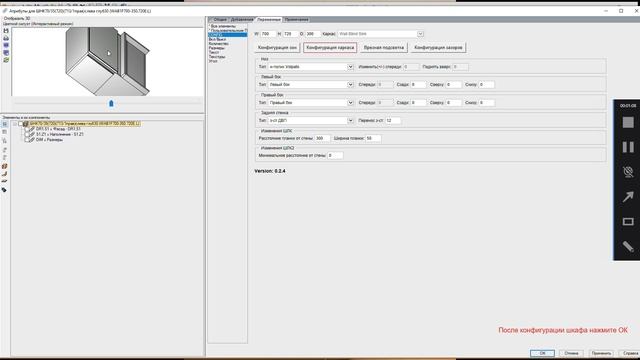Click the Справка button

(630, 353)
